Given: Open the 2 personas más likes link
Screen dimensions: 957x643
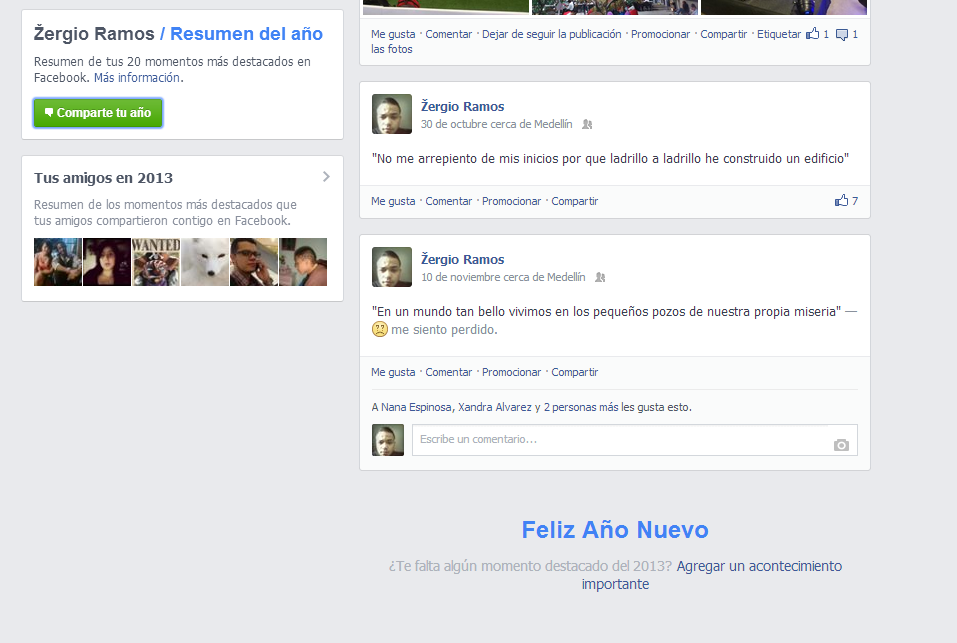Looking at the screenshot, I should [x=581, y=407].
